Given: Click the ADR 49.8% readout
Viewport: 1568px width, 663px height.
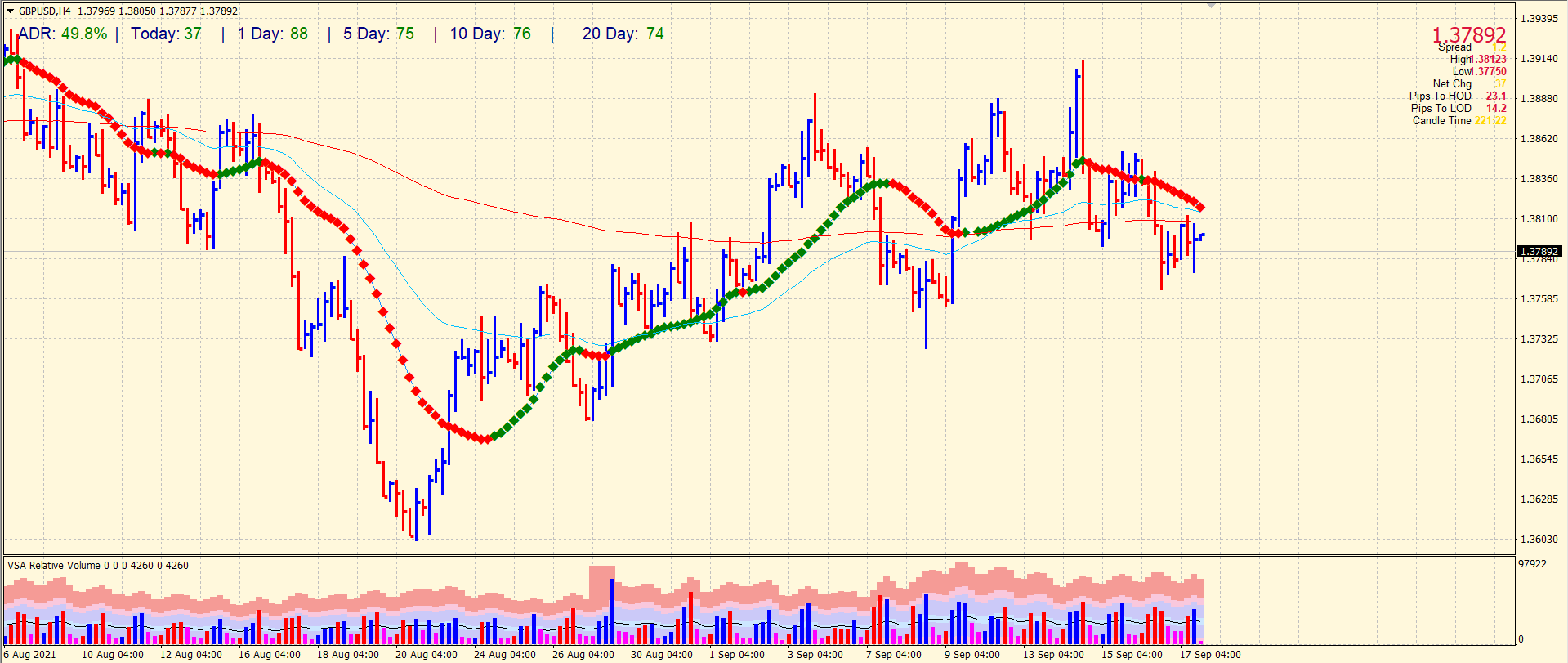Looking at the screenshot, I should pyautogui.click(x=63, y=34).
